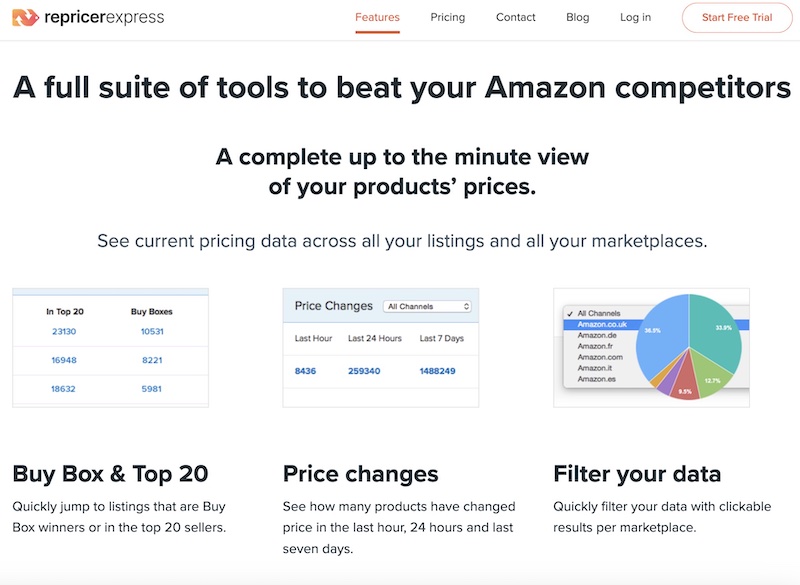Click the dropdown arrows on All Channels selector
Screen dimensions: 800x585
coord(466,307)
